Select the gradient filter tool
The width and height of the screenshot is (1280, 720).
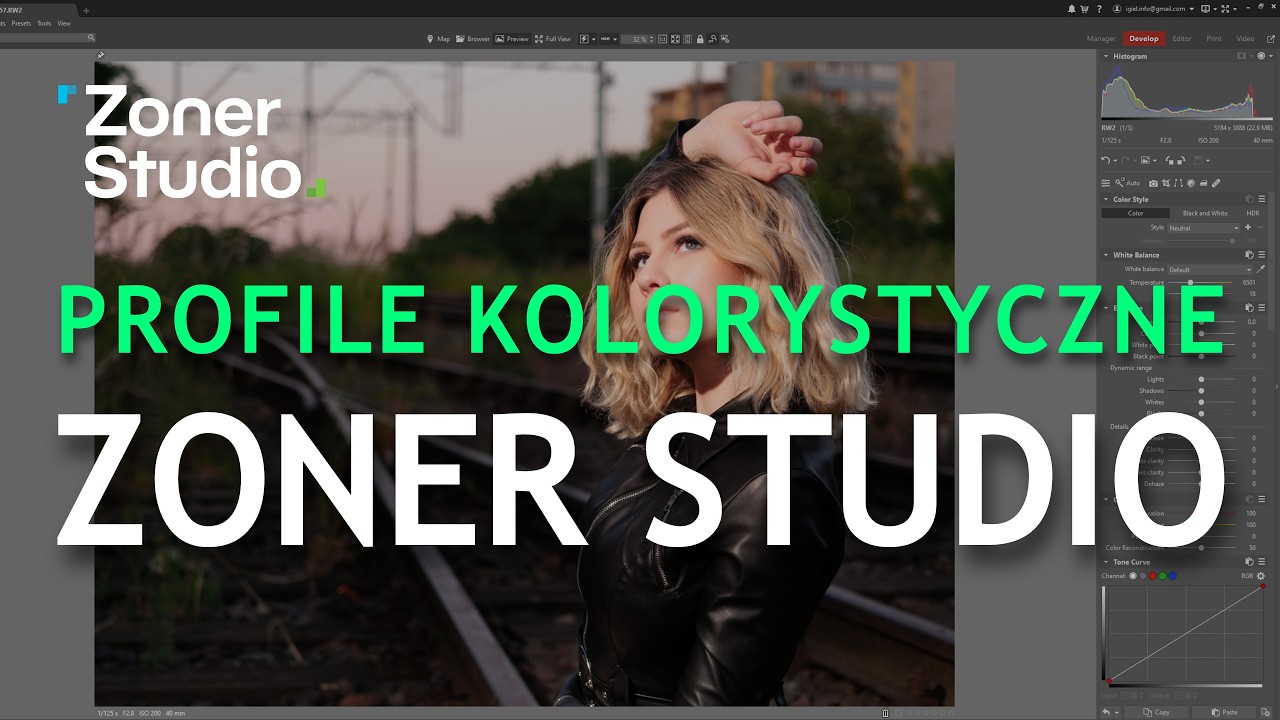tap(1203, 183)
